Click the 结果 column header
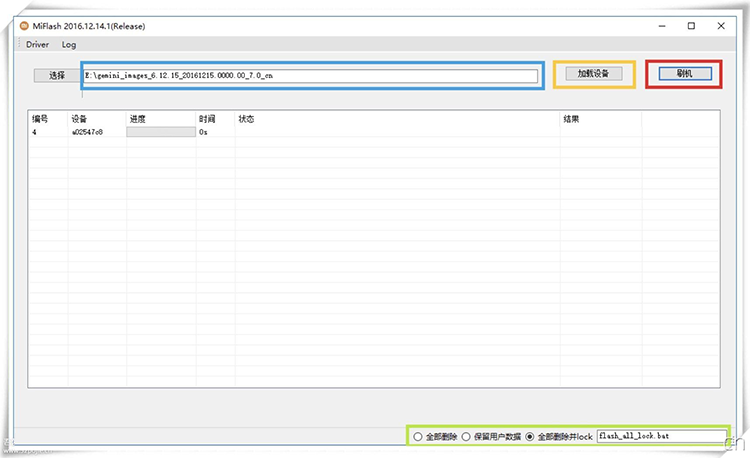 pyautogui.click(x=572, y=119)
